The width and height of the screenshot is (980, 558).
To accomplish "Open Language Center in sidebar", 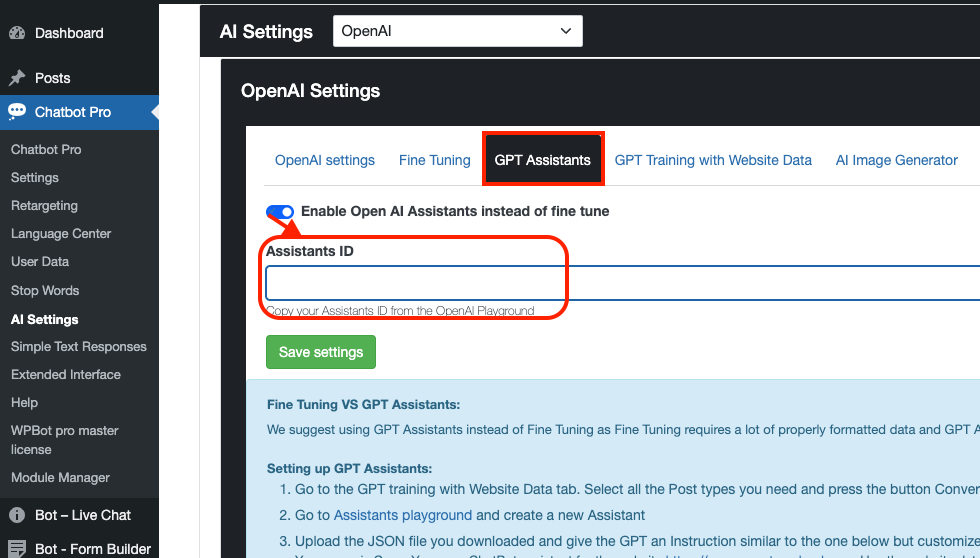I will coord(61,234).
